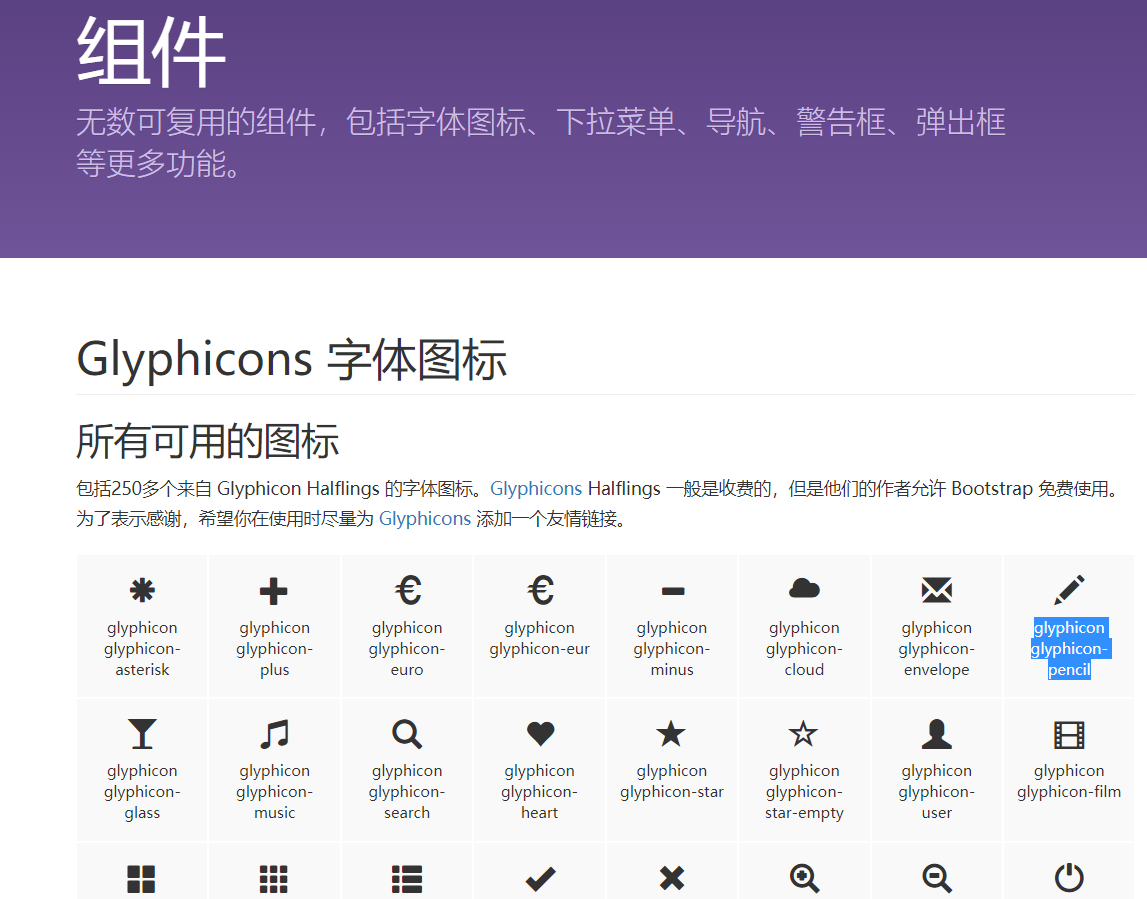
Task: Select the glass glyphicon icon
Action: click(x=142, y=734)
